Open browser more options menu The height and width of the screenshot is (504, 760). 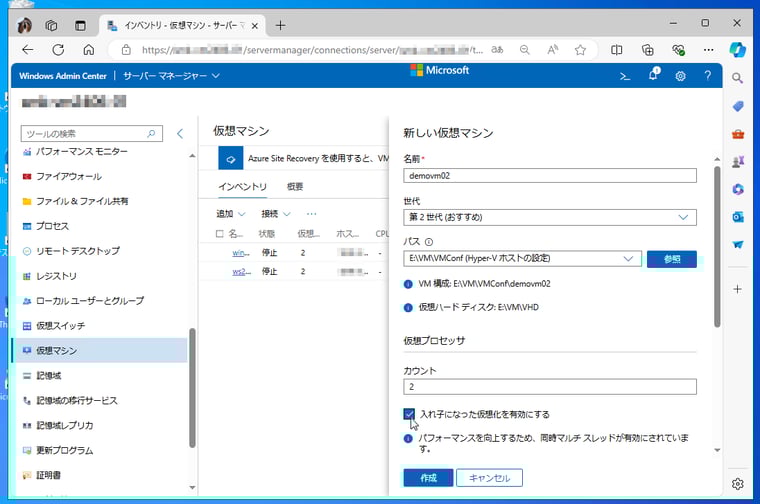[709, 49]
